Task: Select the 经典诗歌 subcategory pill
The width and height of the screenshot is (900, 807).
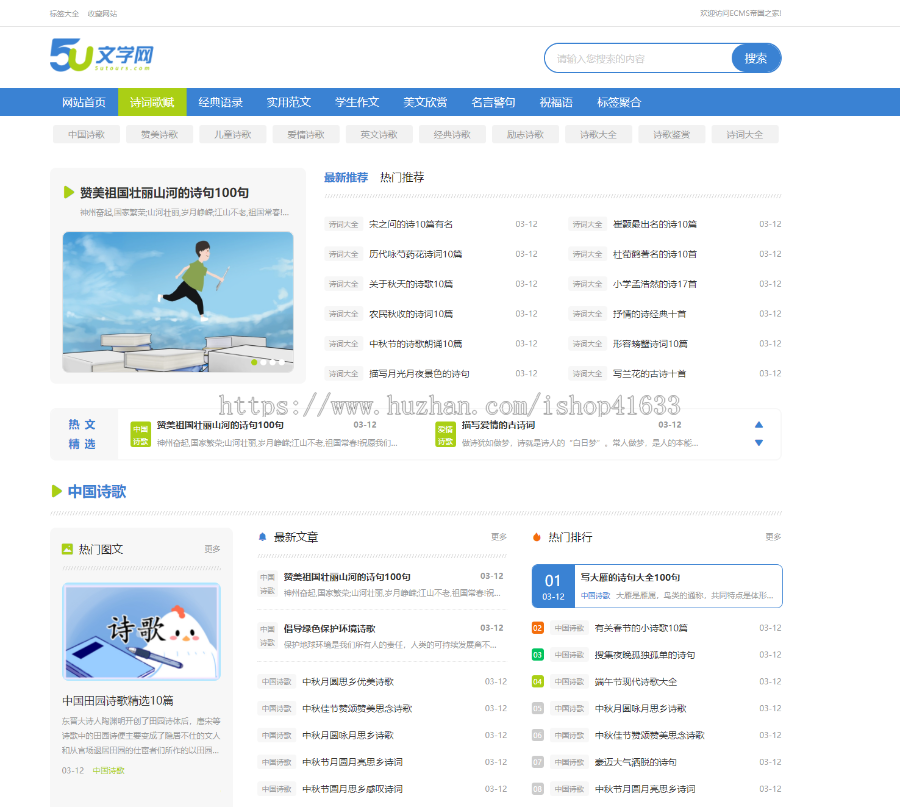Action: coord(452,134)
